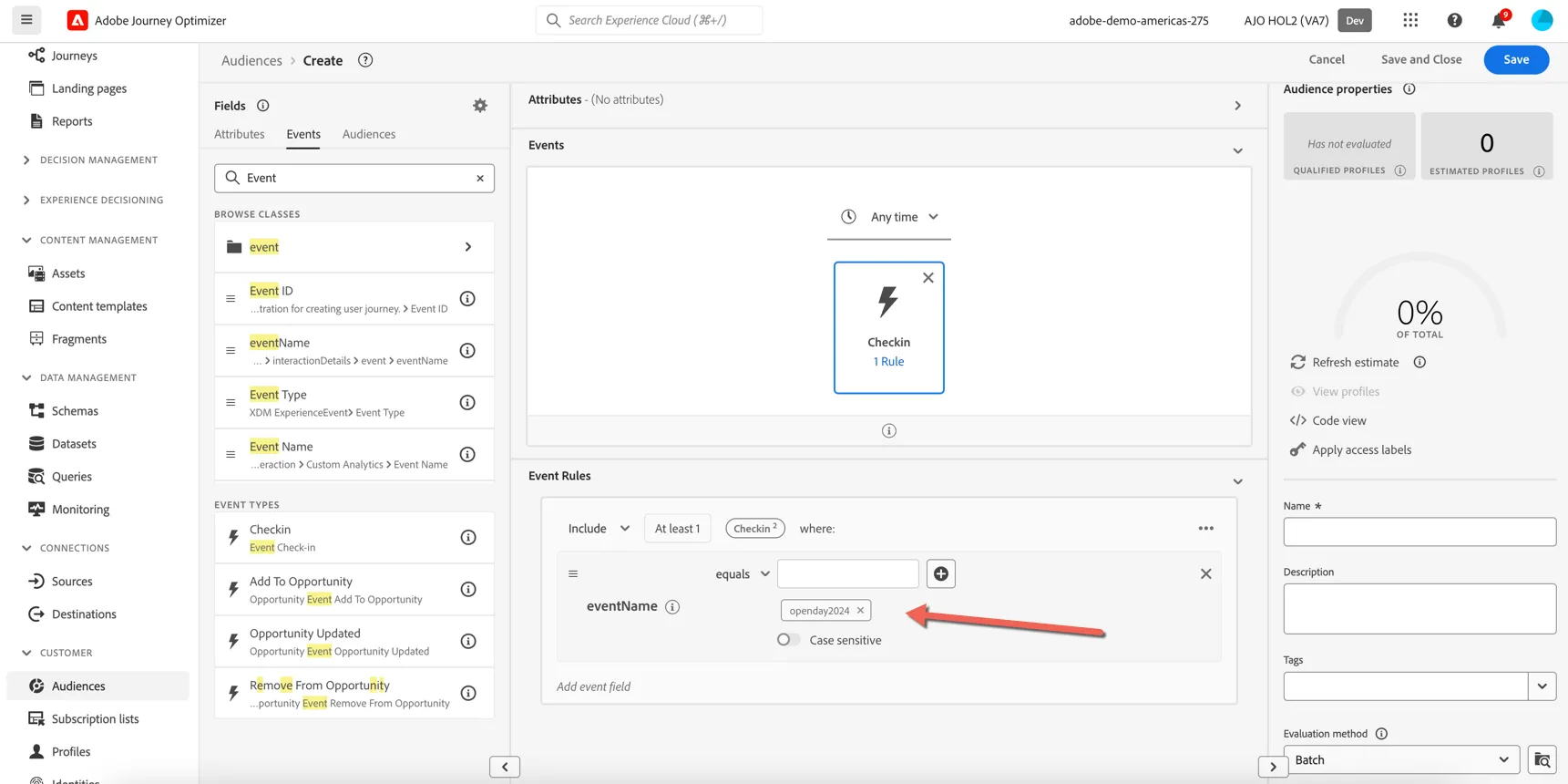
Task: Show info for Event ID field
Action: [x=467, y=298]
